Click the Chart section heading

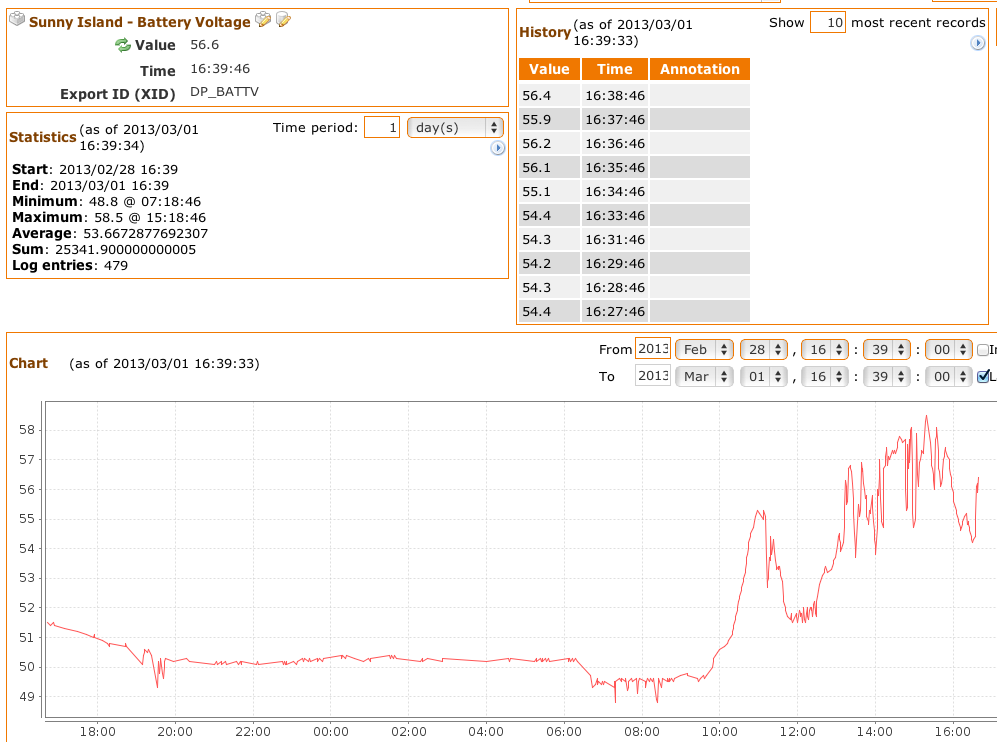pos(29,364)
